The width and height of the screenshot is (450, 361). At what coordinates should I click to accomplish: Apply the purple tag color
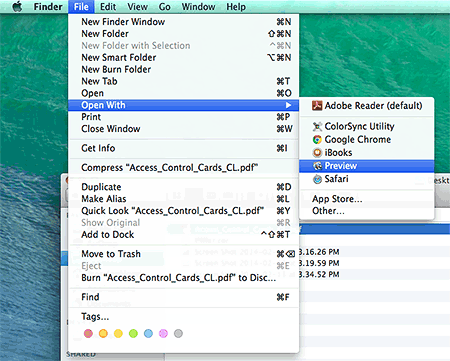click(x=163, y=333)
